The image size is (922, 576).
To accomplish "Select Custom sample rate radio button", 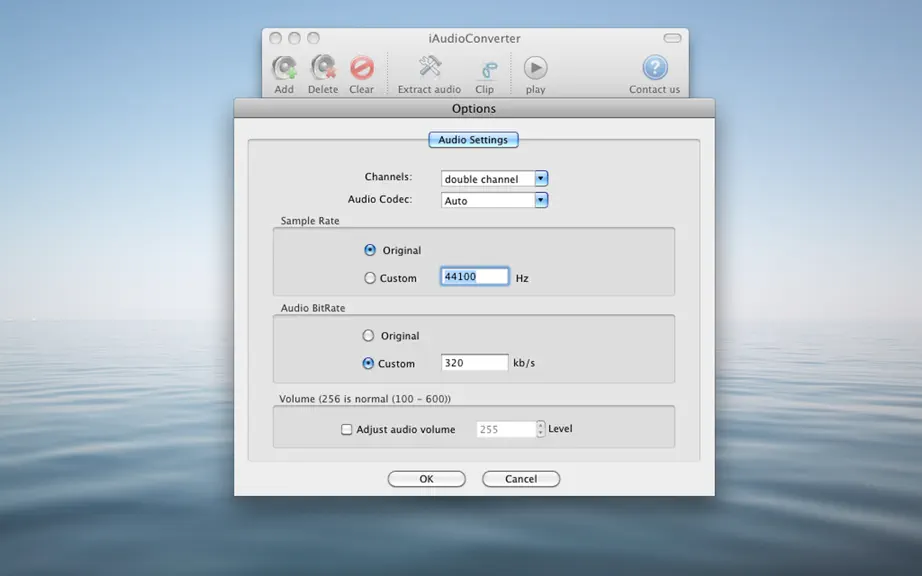I will click(370, 278).
